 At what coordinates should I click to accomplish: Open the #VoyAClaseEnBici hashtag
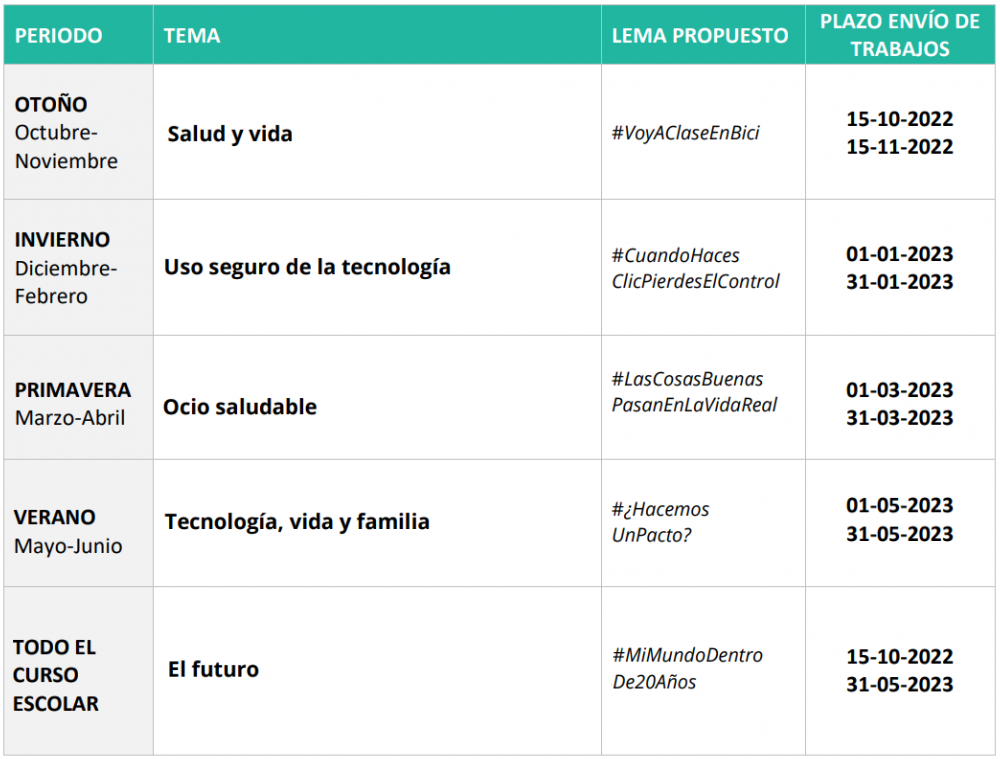(x=685, y=133)
